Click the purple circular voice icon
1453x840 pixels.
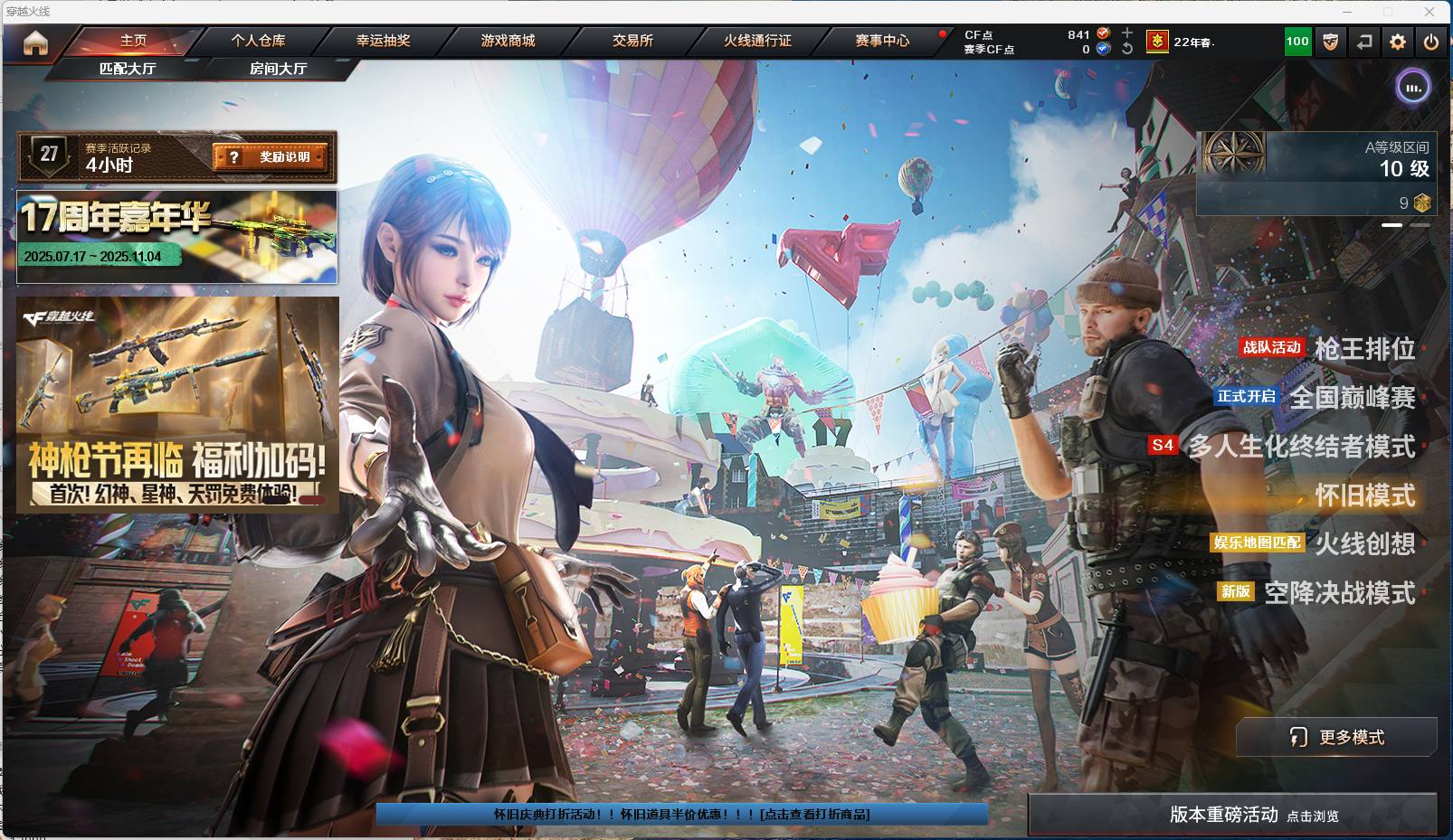pyautogui.click(x=1413, y=87)
